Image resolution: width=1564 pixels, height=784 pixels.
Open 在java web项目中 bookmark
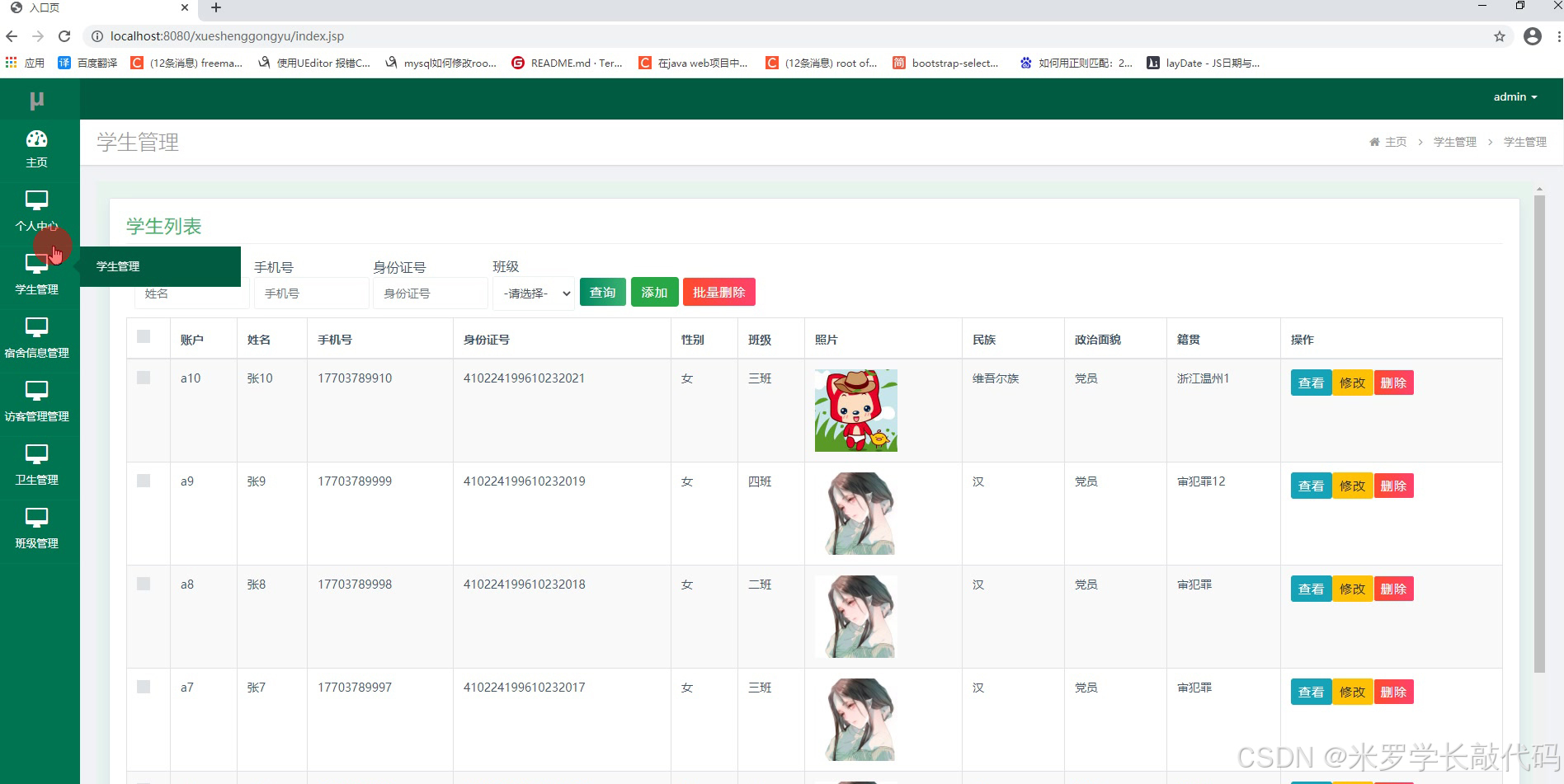693,63
